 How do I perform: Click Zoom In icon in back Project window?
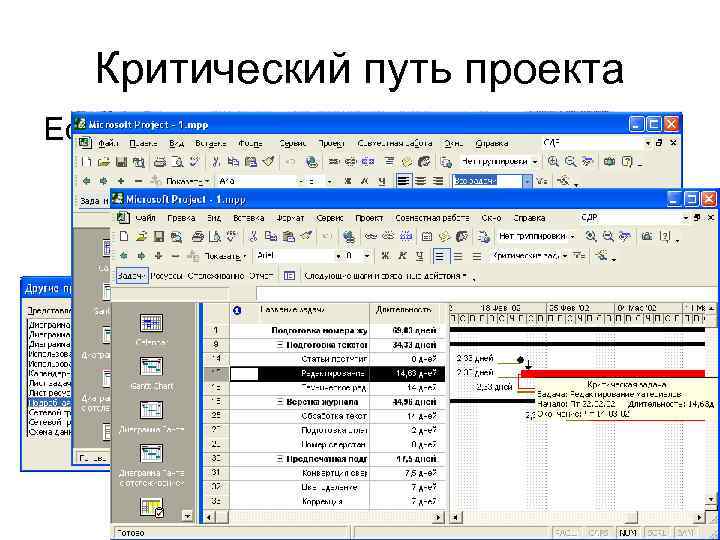point(553,162)
